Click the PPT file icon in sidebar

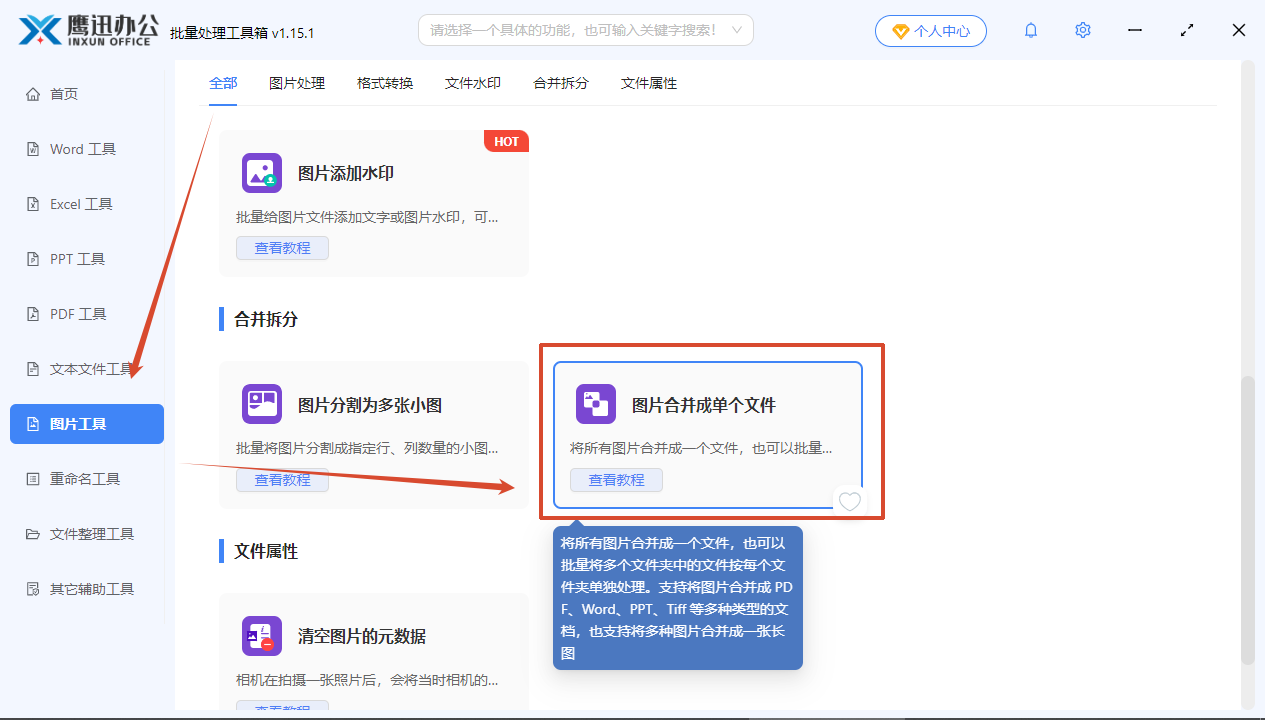[x=33, y=259]
